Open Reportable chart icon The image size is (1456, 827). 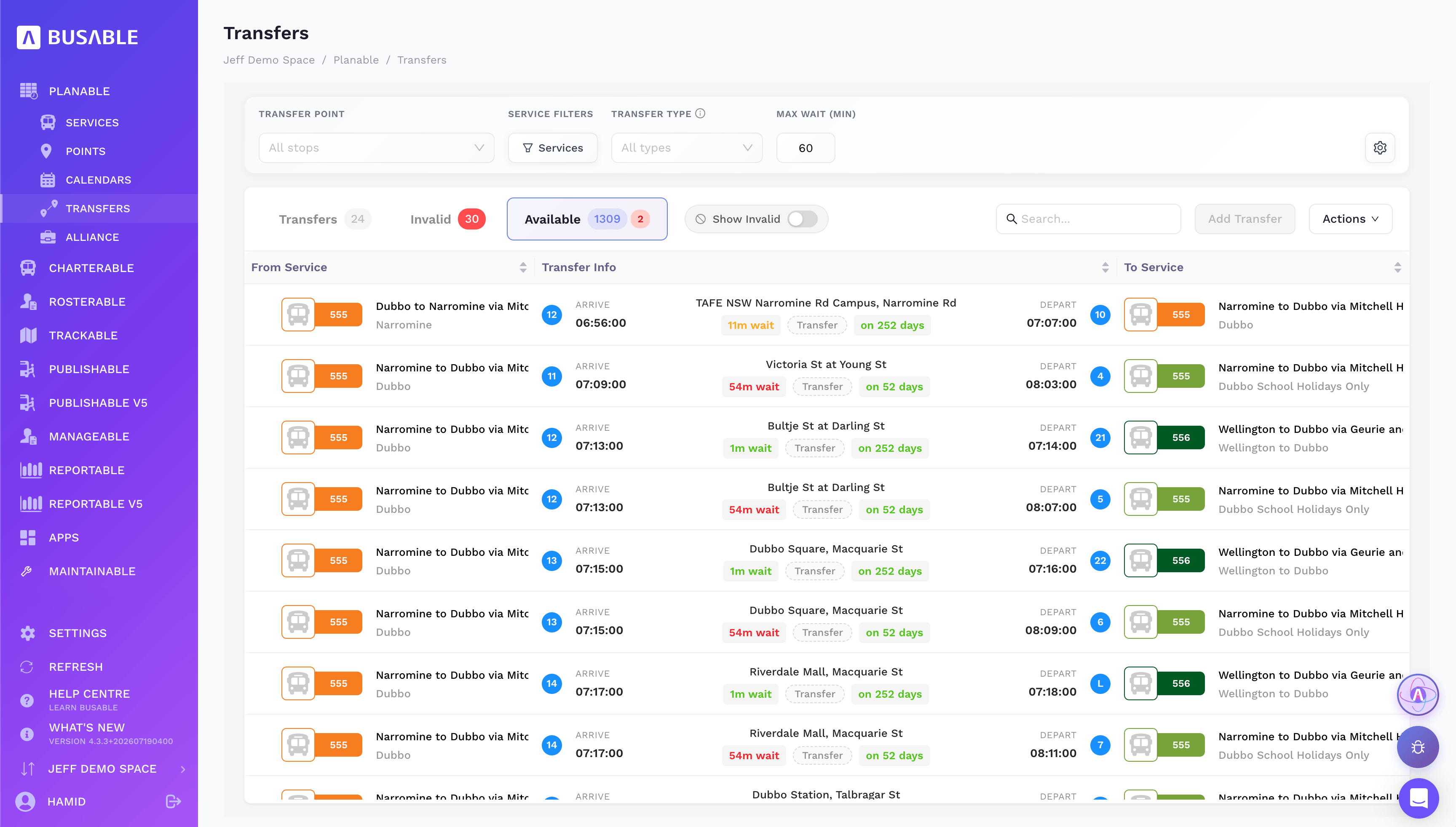click(31, 470)
